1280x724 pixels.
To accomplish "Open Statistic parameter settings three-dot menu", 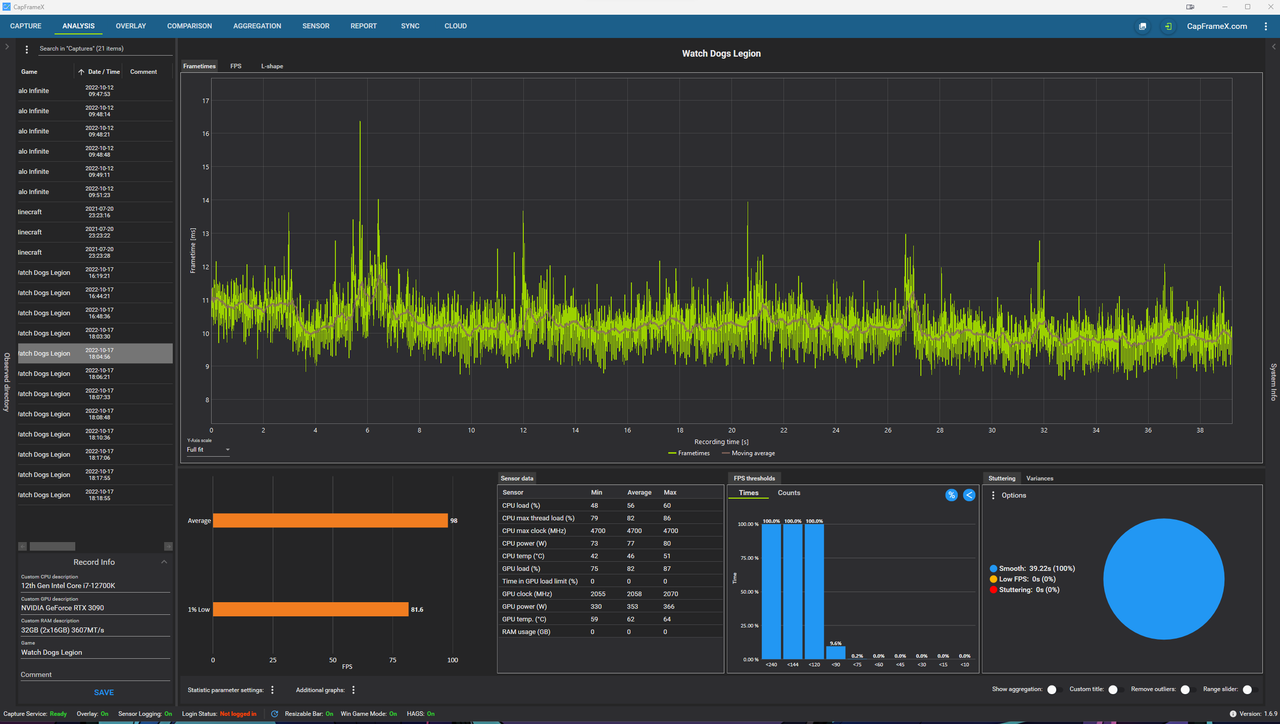I will coord(272,690).
